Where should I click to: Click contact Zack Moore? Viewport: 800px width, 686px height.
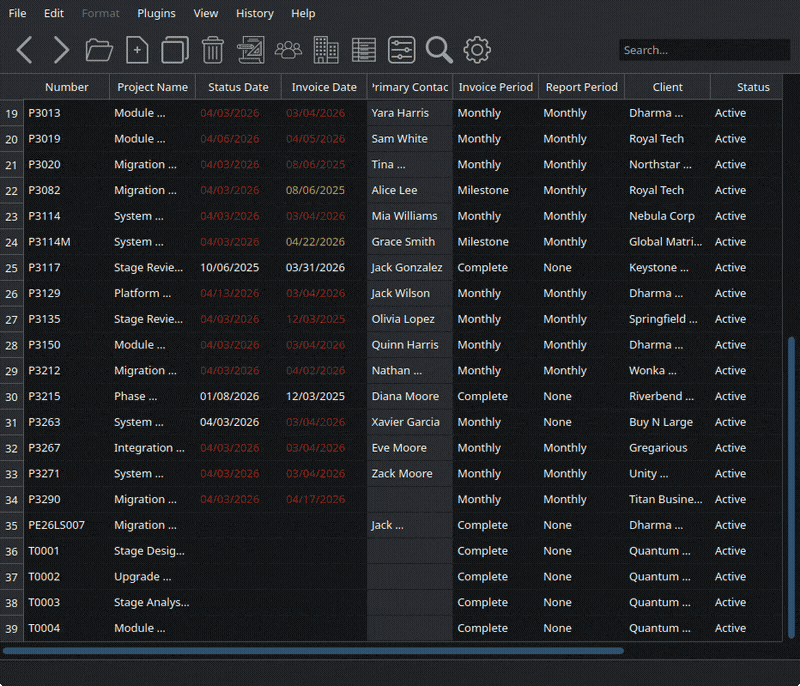(x=410, y=474)
